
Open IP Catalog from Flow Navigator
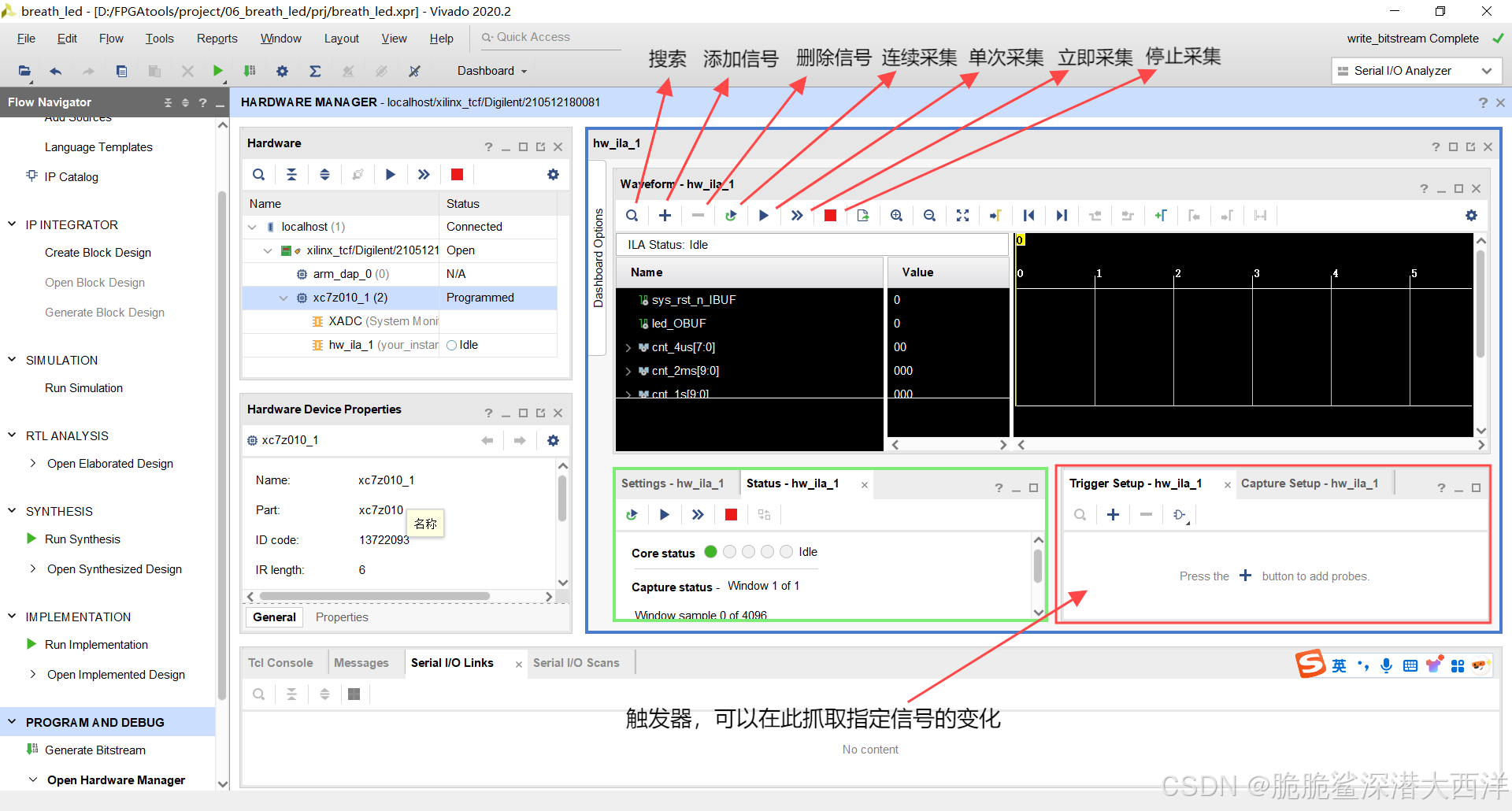(x=72, y=177)
